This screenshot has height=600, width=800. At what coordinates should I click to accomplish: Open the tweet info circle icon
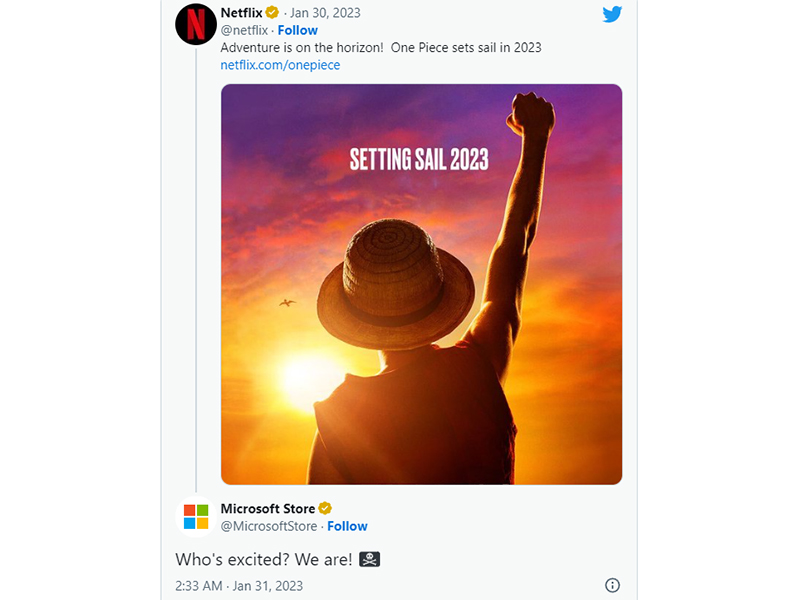(x=612, y=585)
